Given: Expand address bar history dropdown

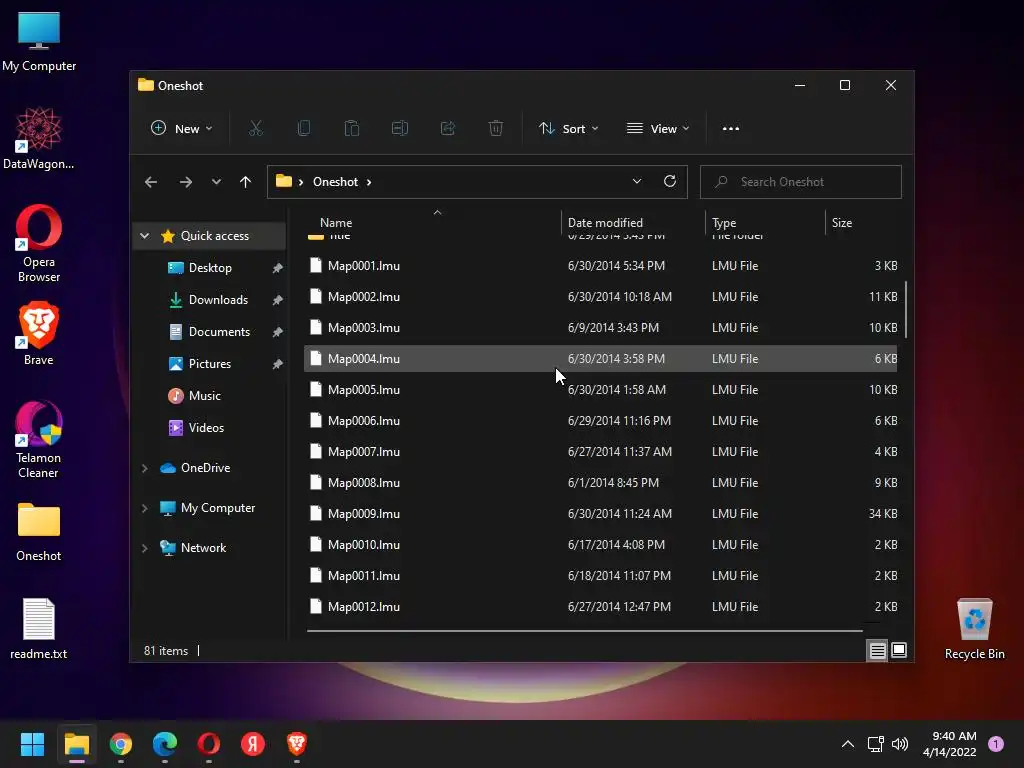Looking at the screenshot, I should click(x=637, y=182).
